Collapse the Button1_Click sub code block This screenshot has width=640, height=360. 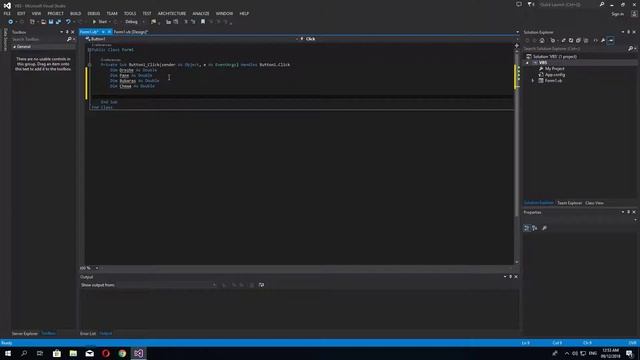tap(89, 64)
